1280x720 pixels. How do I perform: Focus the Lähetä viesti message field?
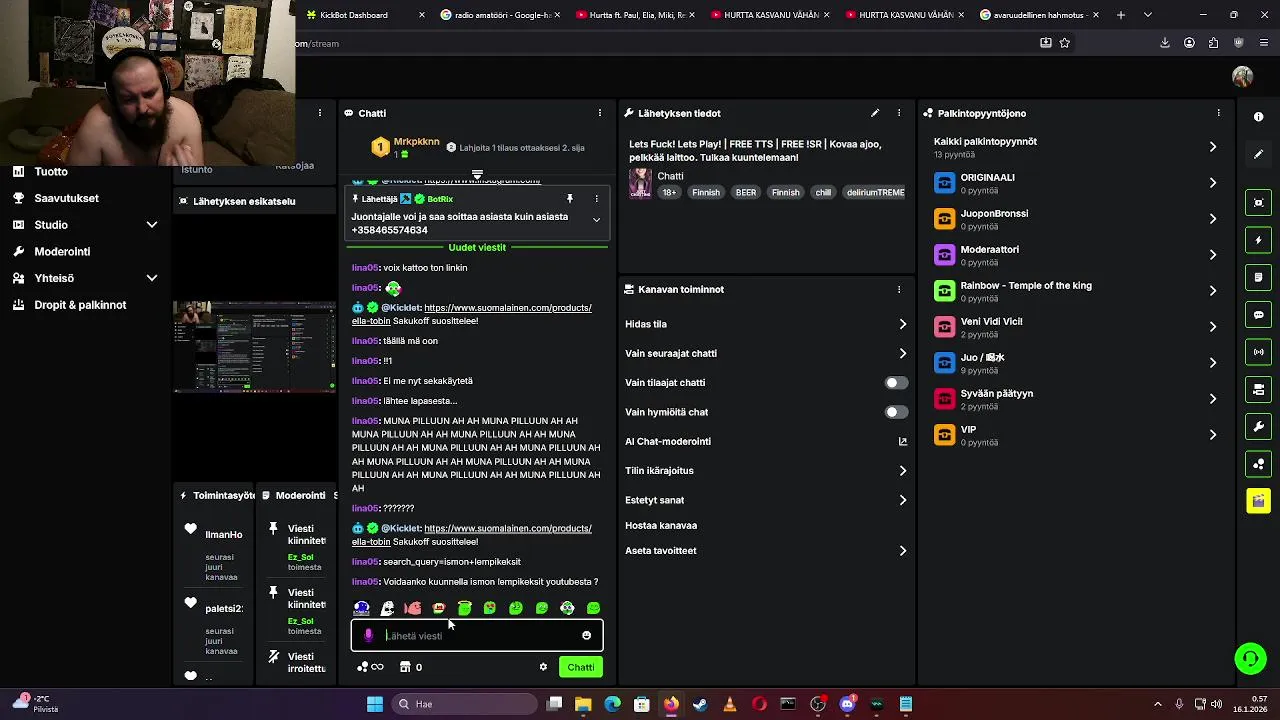477,635
